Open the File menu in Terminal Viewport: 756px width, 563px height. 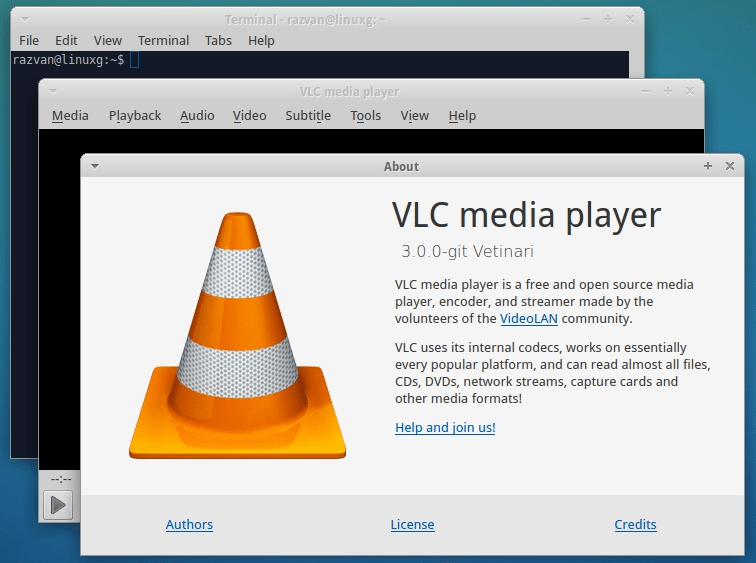coord(29,40)
